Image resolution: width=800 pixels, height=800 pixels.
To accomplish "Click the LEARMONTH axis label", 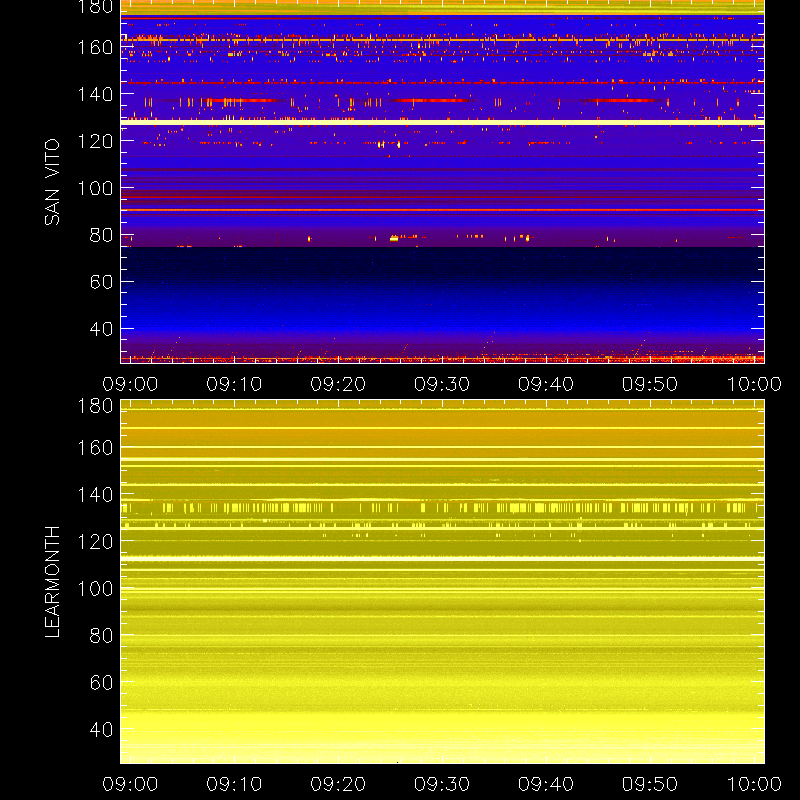I will 52,582.
